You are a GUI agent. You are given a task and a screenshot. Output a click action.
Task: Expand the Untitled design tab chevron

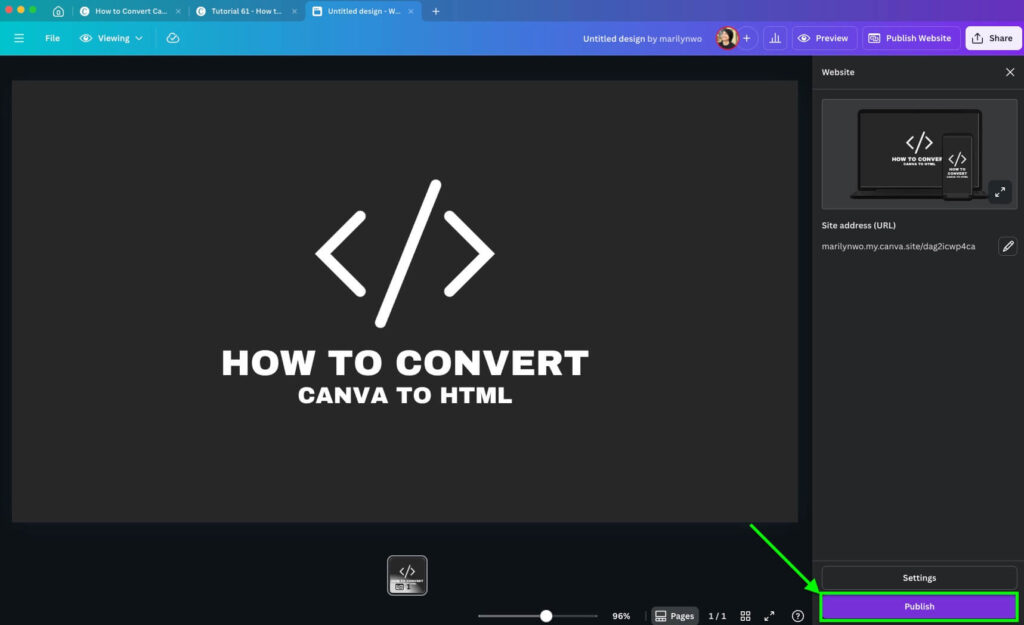pos(410,11)
